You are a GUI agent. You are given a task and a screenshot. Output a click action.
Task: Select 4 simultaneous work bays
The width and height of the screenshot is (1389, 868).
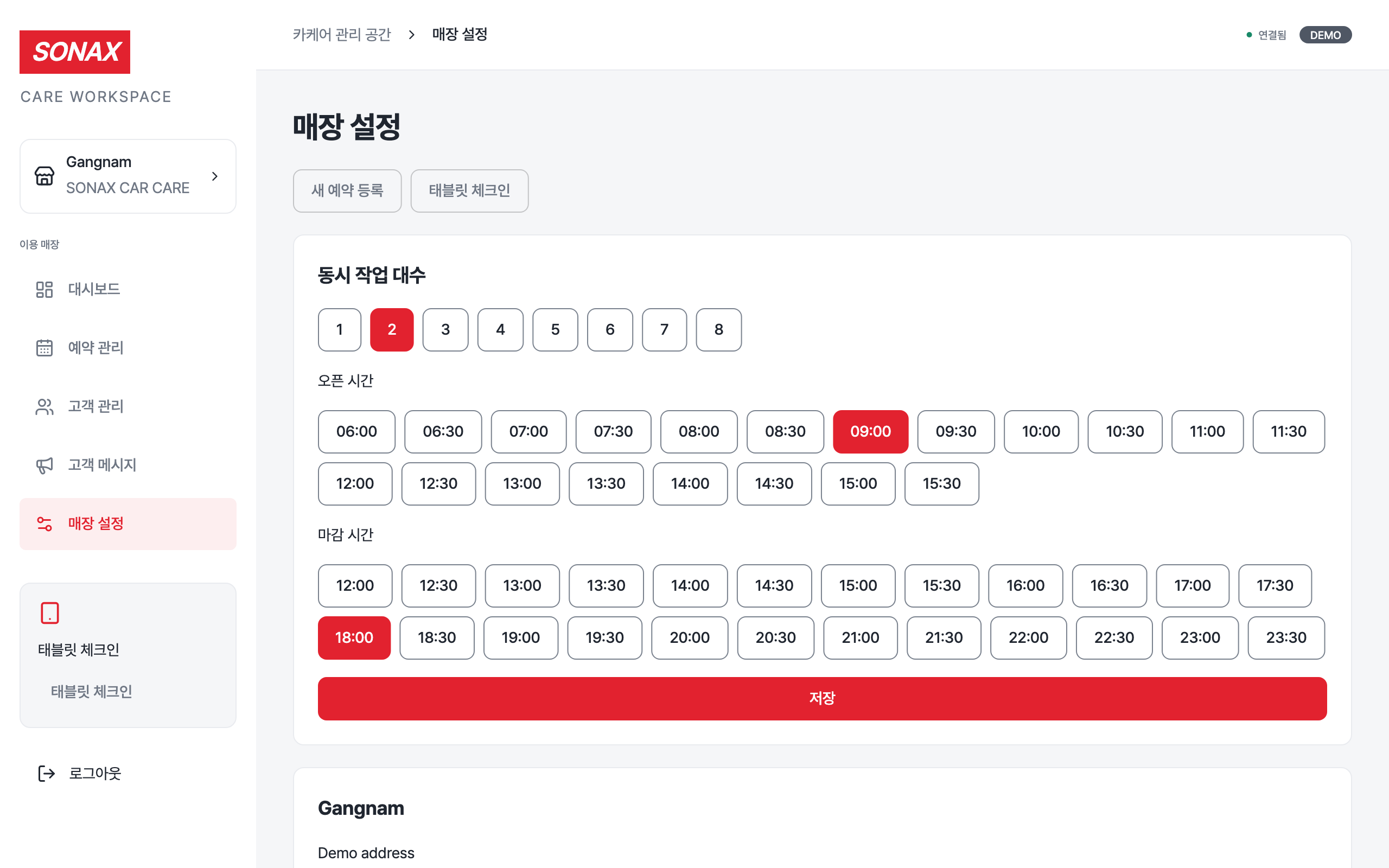pos(500,329)
